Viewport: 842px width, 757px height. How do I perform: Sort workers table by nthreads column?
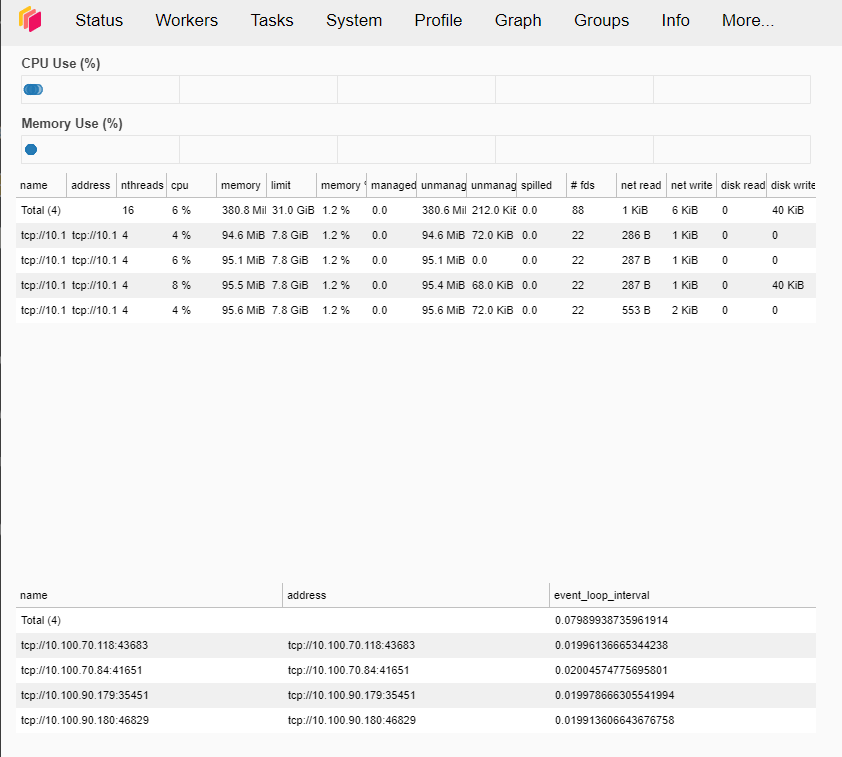(141, 185)
